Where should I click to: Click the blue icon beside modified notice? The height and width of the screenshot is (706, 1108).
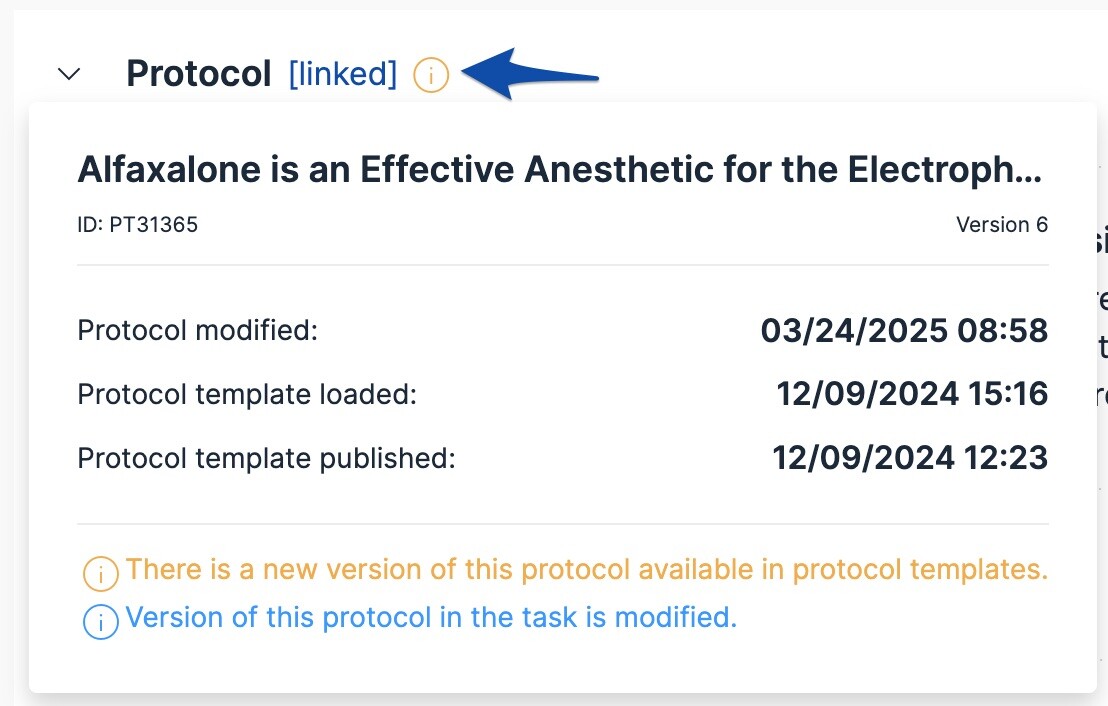[x=100, y=621]
